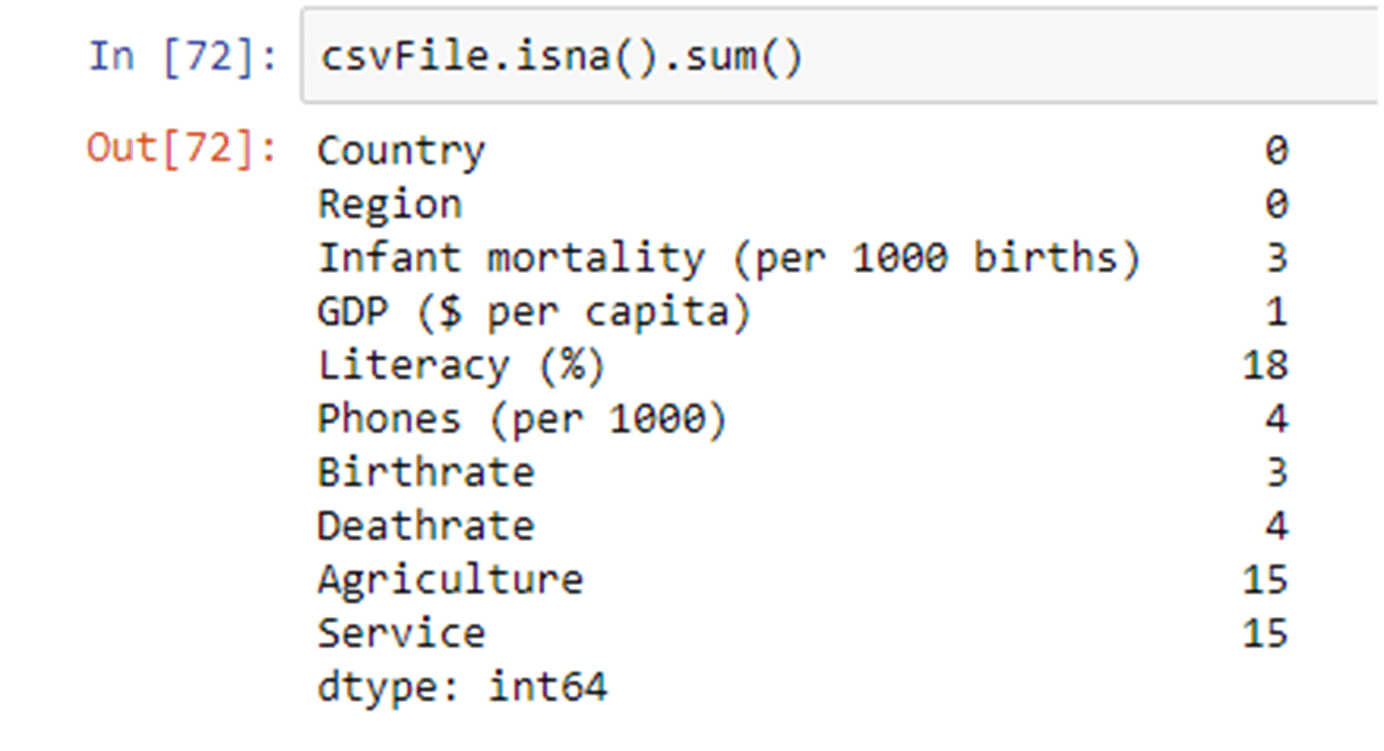This screenshot has width=1384, height=751.
Task: Click the Literacy (%) row label
Action: (x=461, y=366)
